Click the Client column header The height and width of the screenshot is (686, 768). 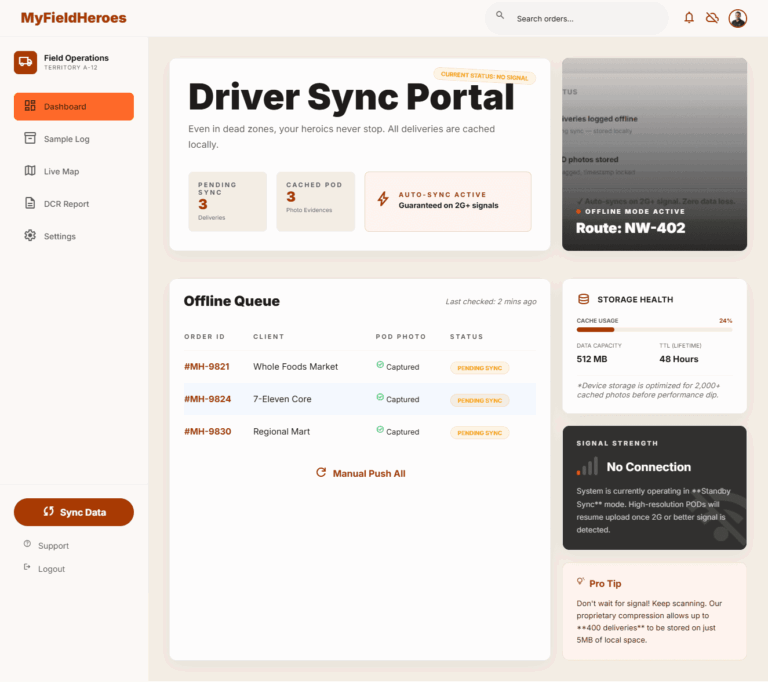268,336
